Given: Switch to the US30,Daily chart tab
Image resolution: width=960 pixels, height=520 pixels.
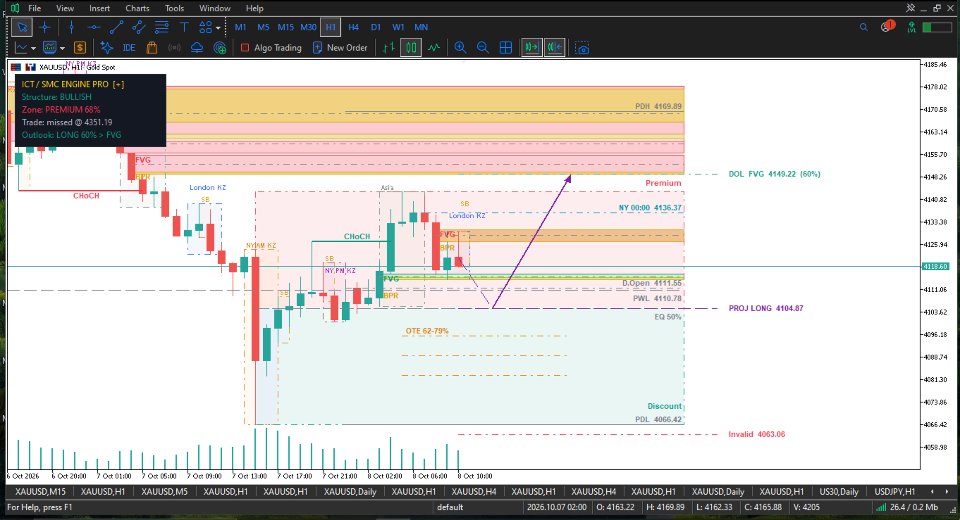Looking at the screenshot, I should pyautogui.click(x=839, y=491).
